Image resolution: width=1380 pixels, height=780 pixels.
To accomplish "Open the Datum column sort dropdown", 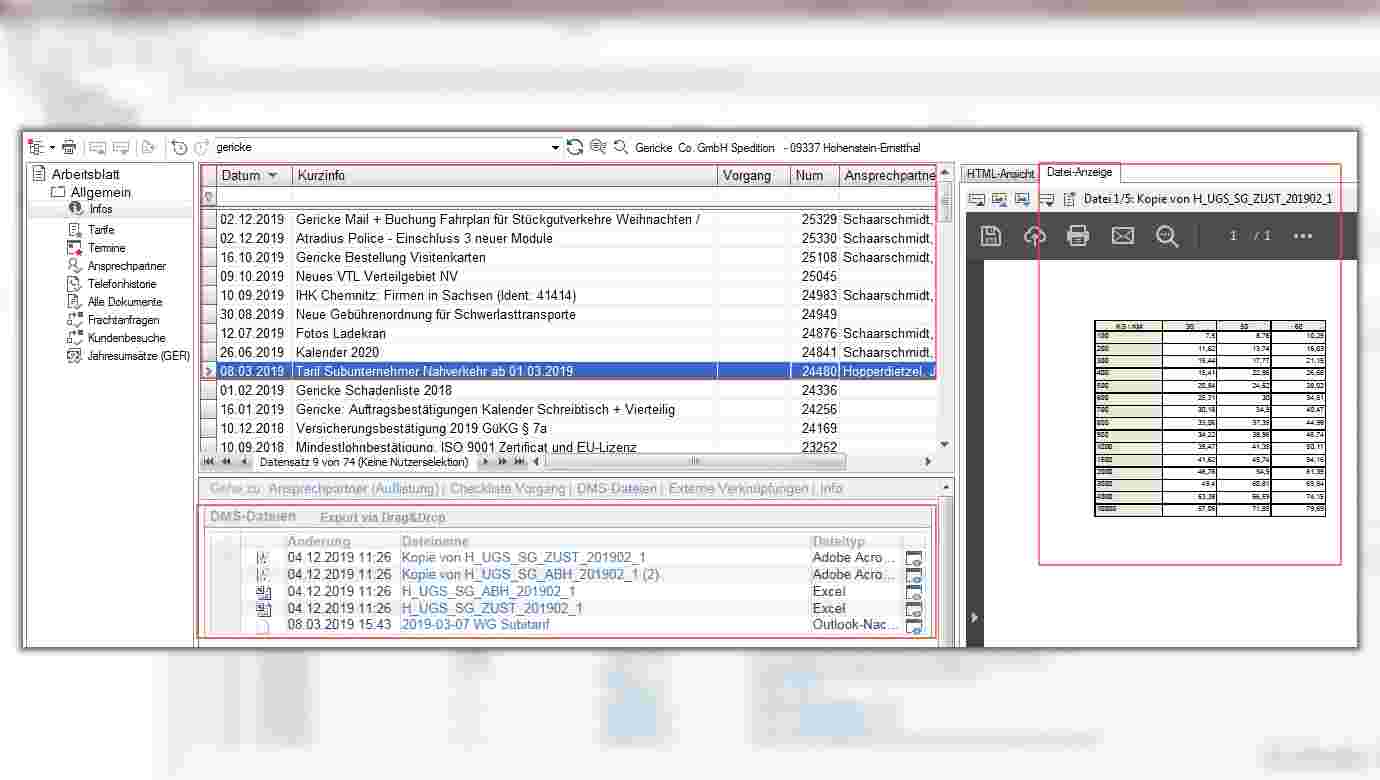I will pyautogui.click(x=273, y=176).
